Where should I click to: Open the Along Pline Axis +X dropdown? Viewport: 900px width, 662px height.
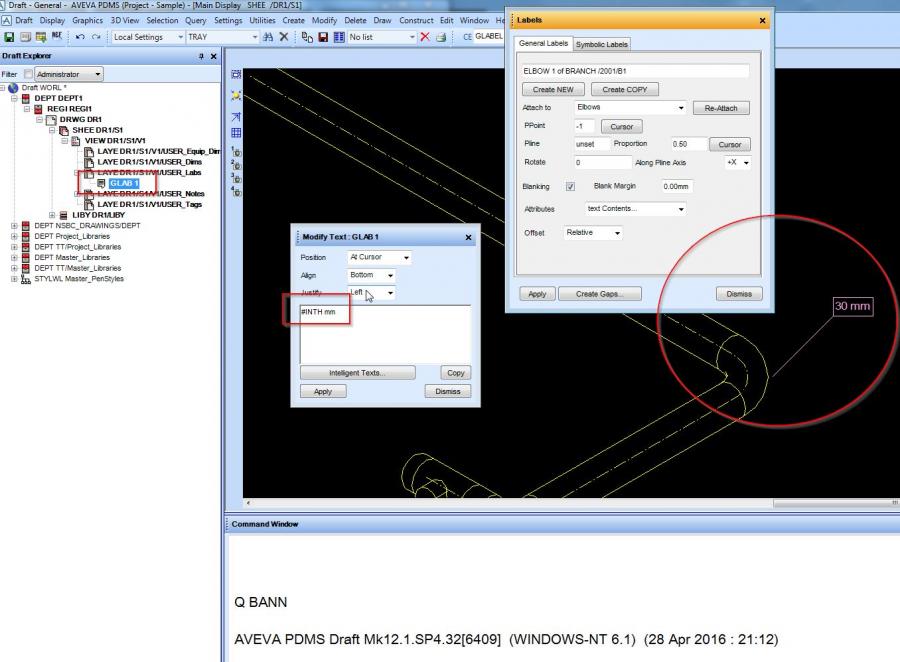pos(746,162)
